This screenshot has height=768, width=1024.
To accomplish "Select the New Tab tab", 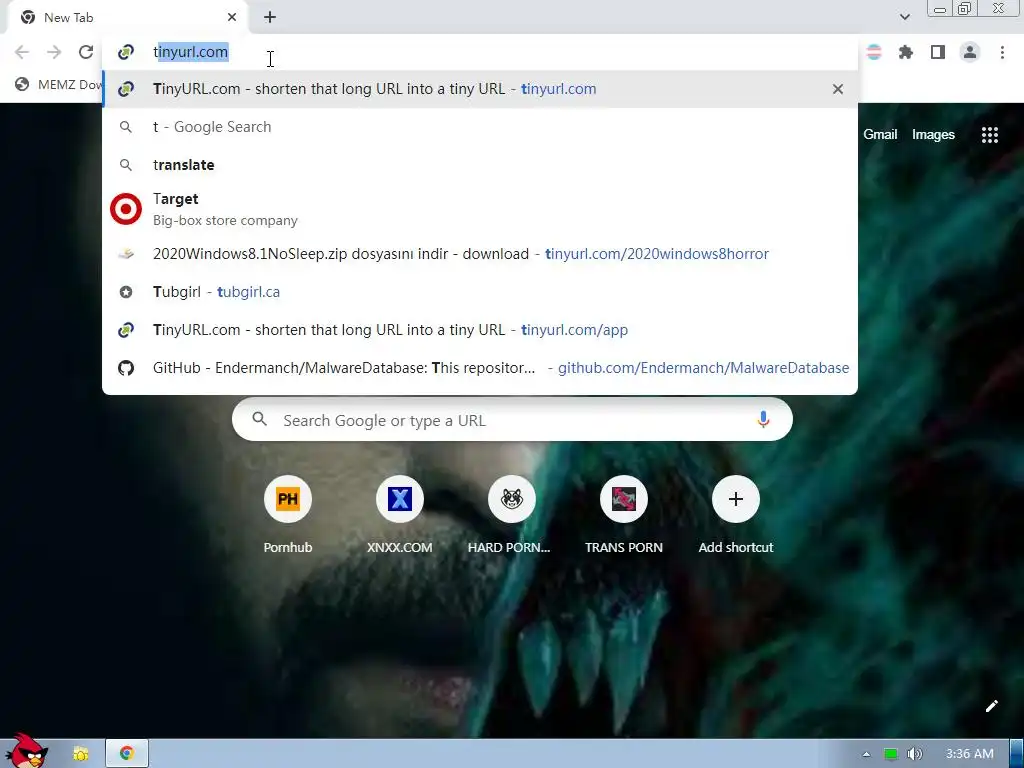I will pos(127,18).
